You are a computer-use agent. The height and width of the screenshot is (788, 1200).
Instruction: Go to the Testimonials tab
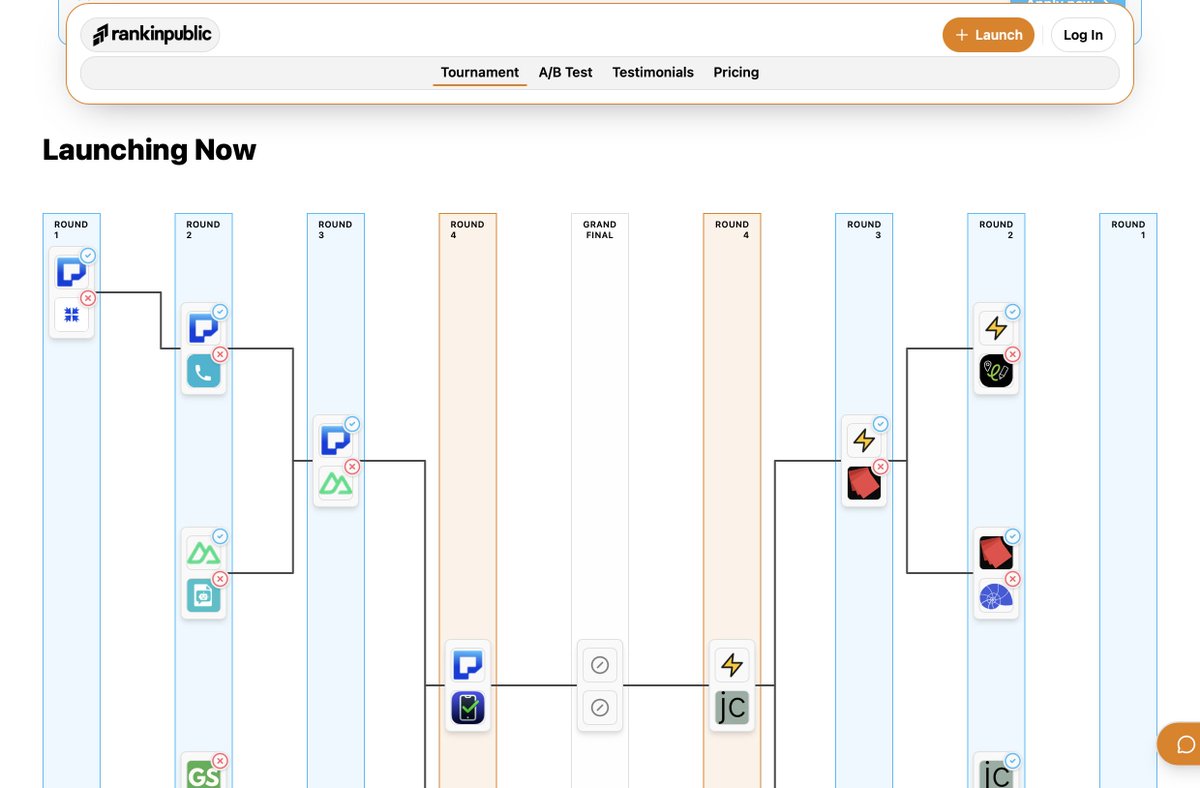click(x=653, y=72)
